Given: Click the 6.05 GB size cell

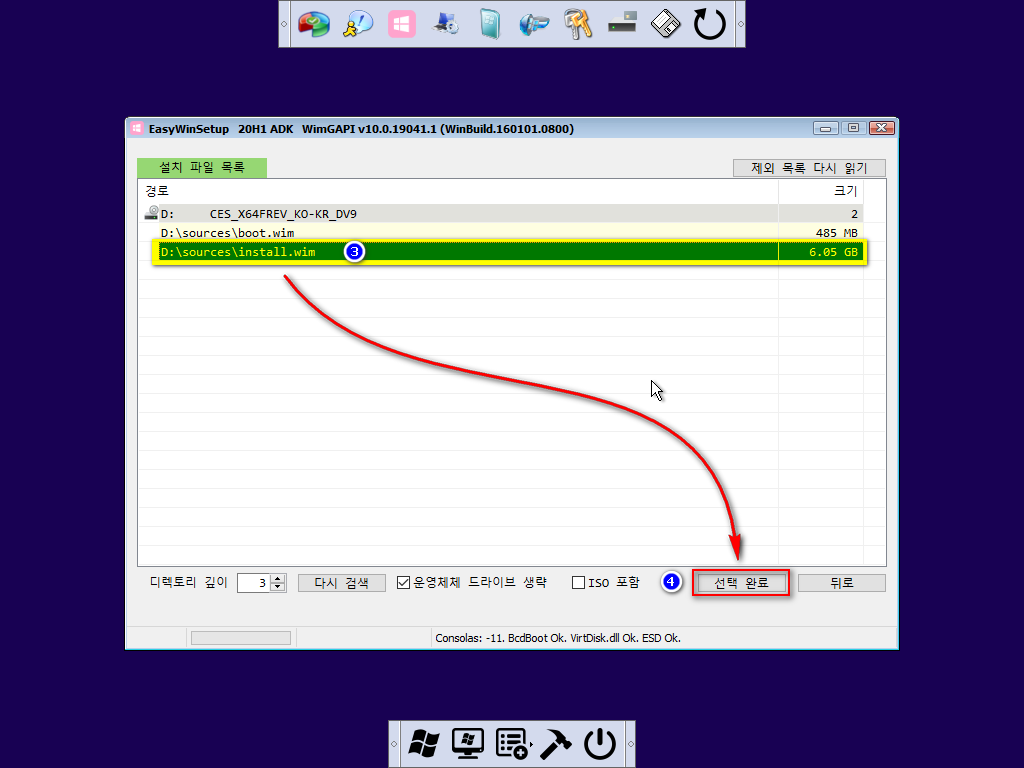Looking at the screenshot, I should pyautogui.click(x=822, y=251).
